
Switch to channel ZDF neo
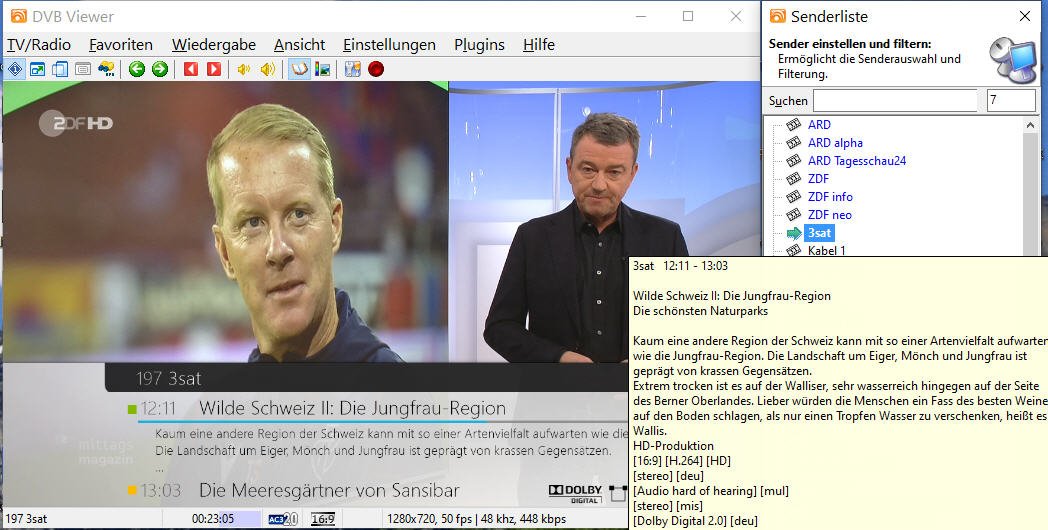829,215
